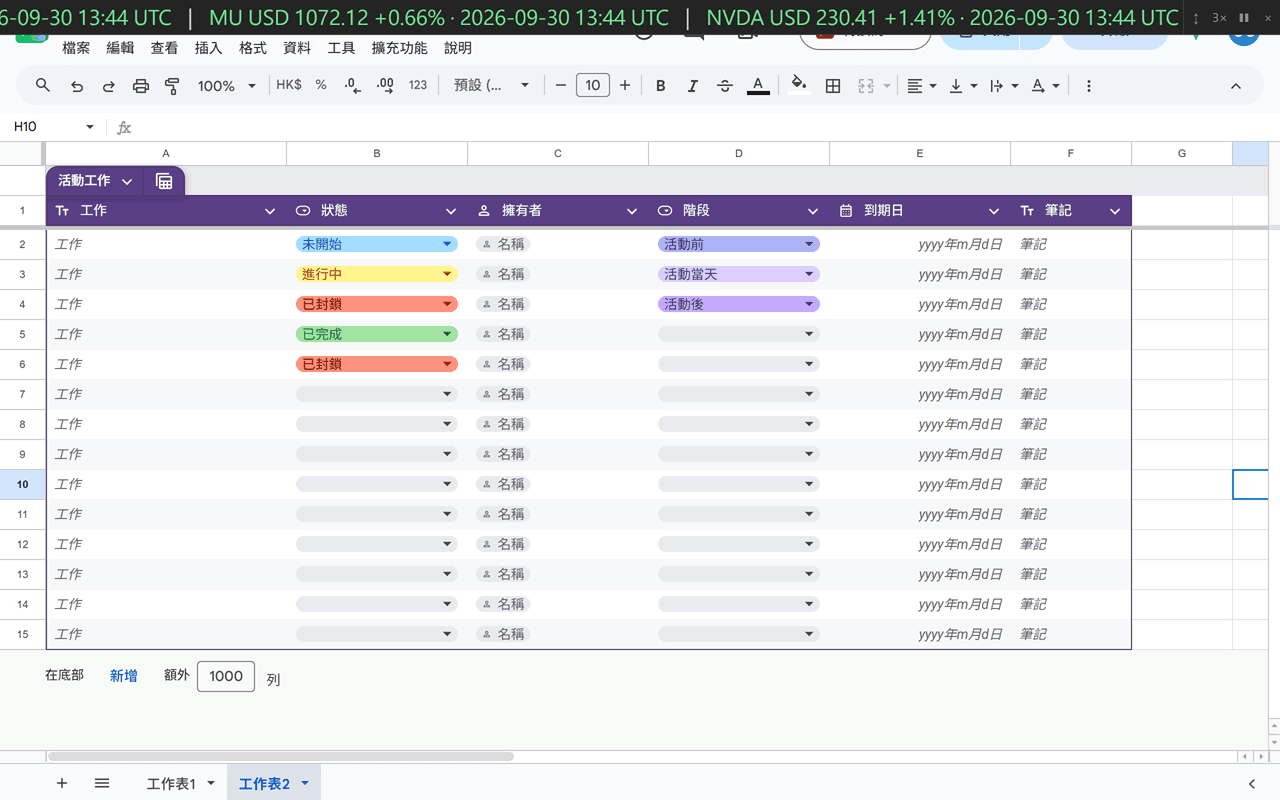Select the row 10 header

(x=23, y=484)
